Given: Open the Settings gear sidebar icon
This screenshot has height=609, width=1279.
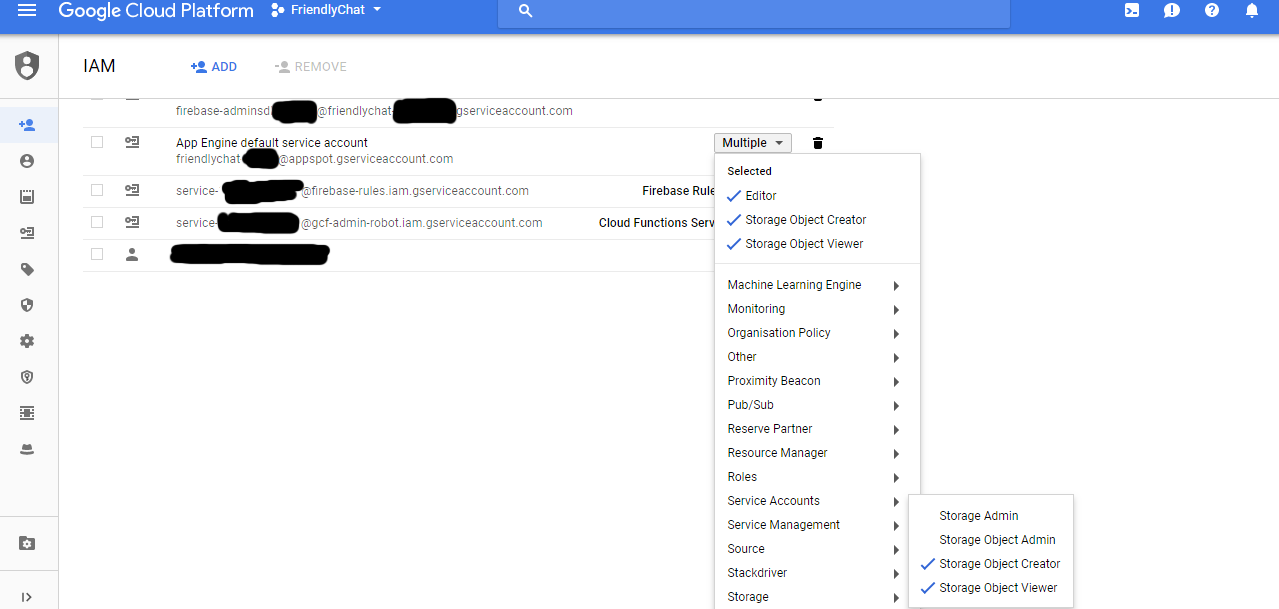Looking at the screenshot, I should (x=27, y=341).
